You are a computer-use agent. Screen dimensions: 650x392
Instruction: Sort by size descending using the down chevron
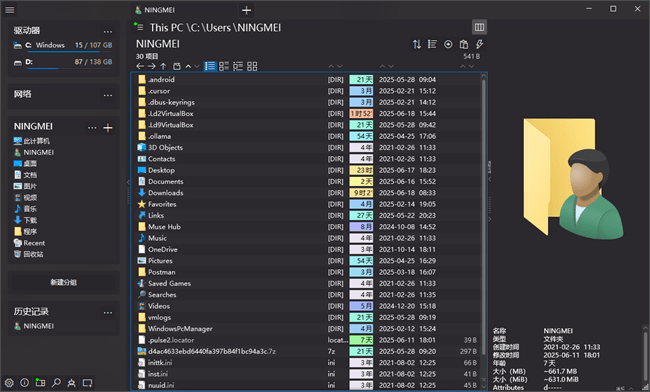472,66
